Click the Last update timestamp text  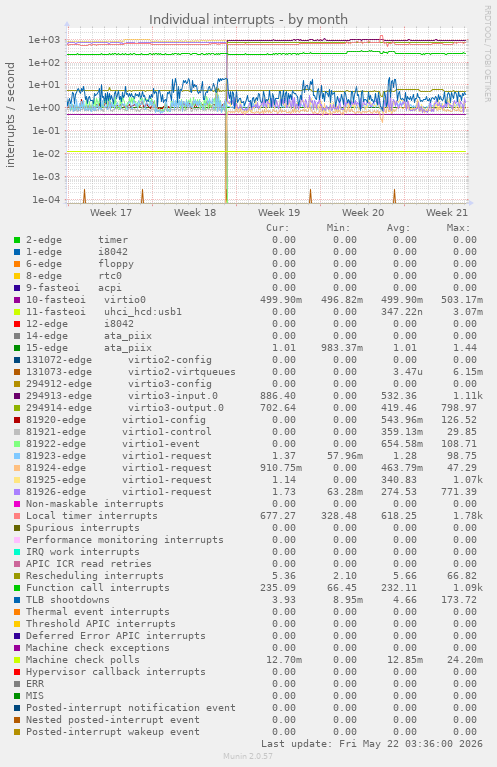(372, 744)
